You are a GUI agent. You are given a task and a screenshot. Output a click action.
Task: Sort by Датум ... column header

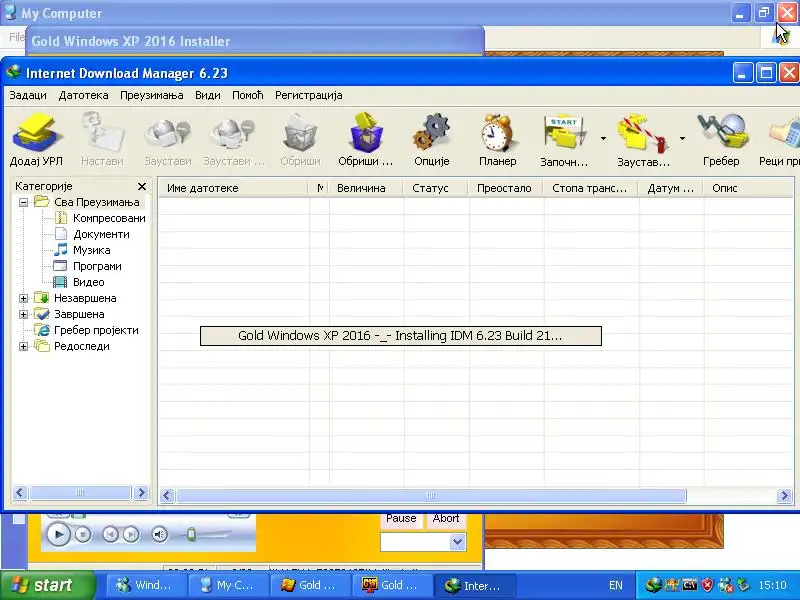(x=670, y=188)
